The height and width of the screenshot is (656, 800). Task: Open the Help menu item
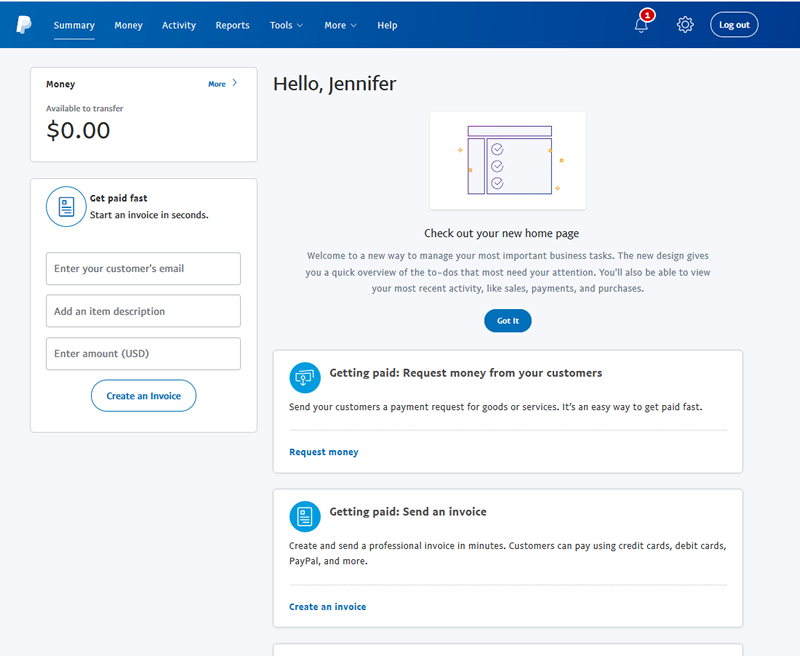[387, 25]
